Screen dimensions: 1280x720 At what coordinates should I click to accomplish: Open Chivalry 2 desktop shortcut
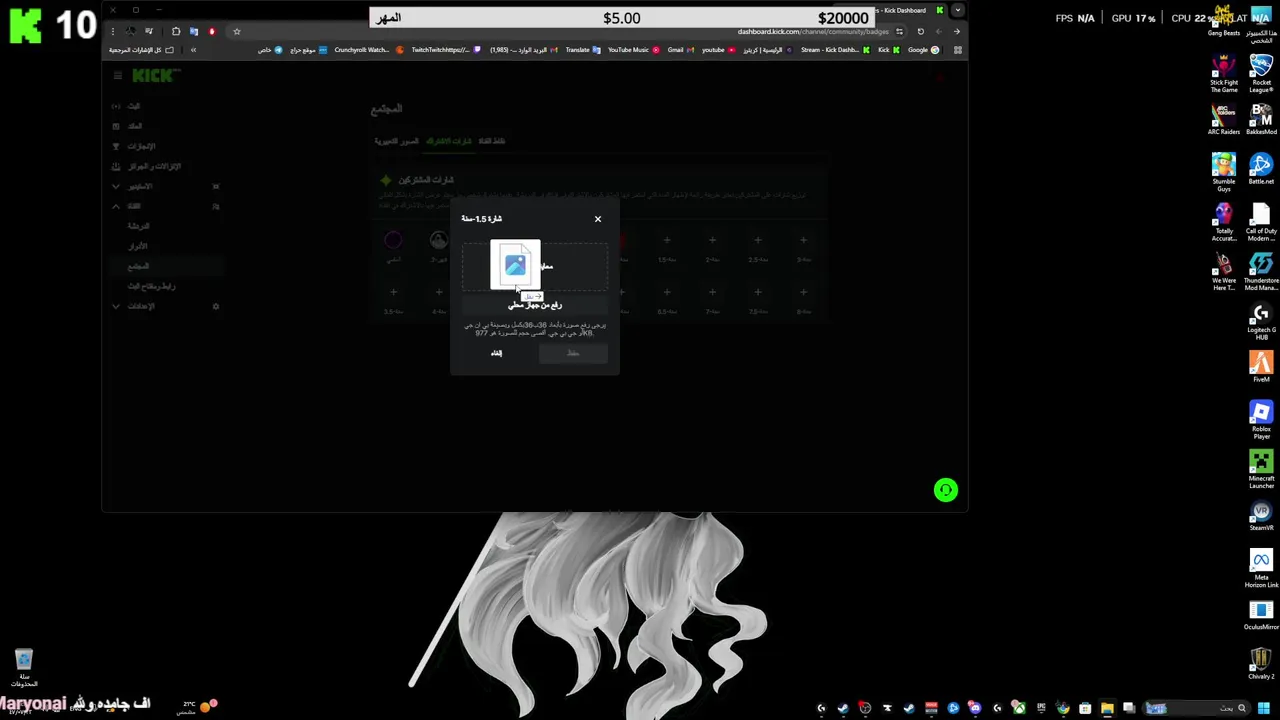pyautogui.click(x=1261, y=664)
